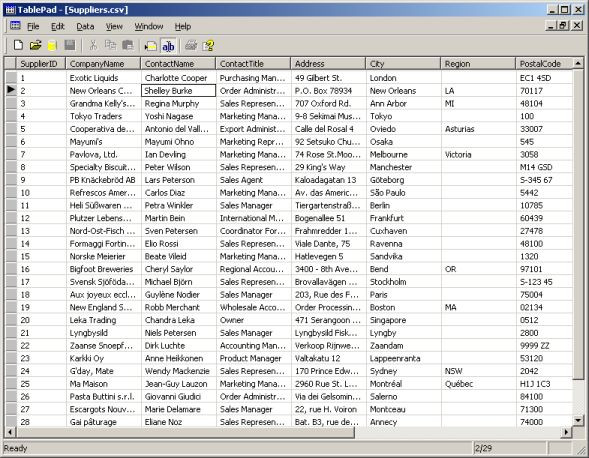Click the New document toolbar icon
589x458 pixels.
pyautogui.click(x=18, y=45)
